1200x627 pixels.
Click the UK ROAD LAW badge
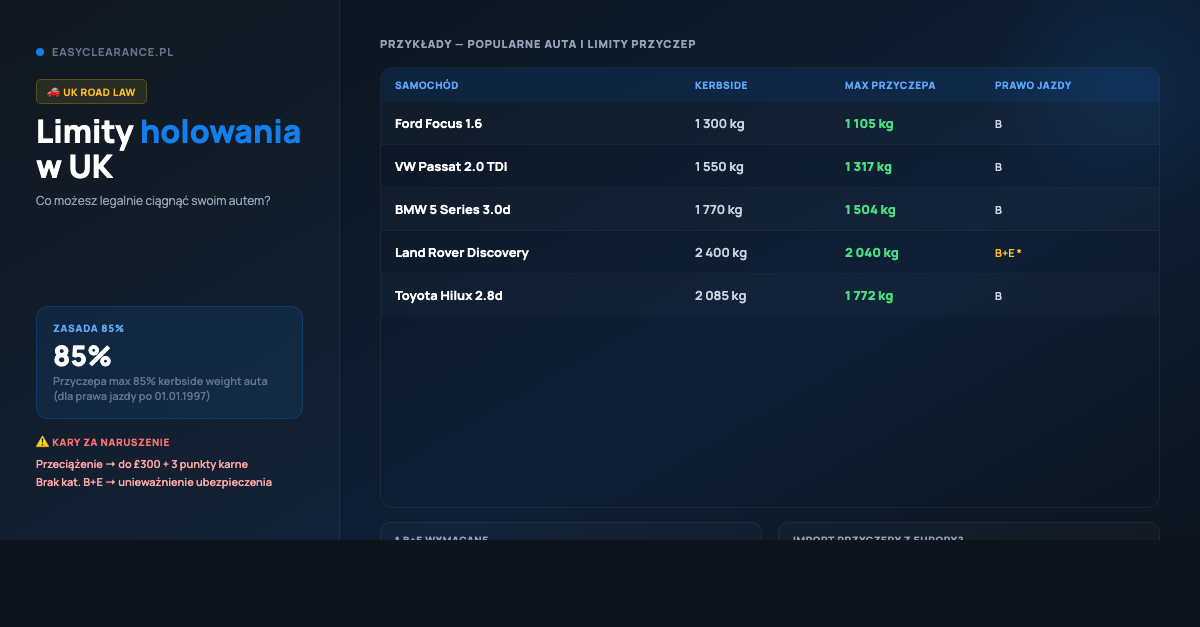click(x=91, y=92)
